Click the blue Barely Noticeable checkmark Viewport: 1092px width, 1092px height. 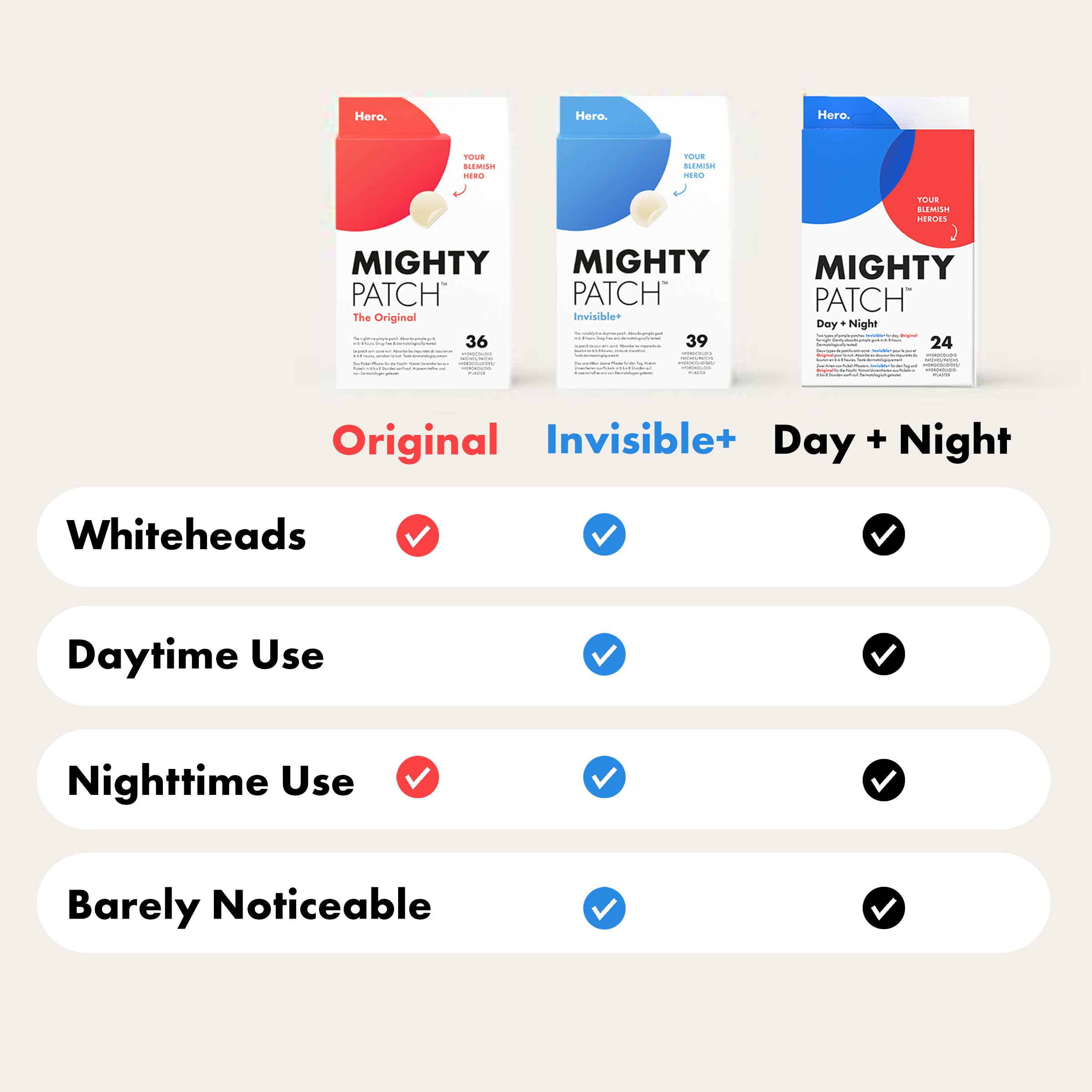[604, 908]
